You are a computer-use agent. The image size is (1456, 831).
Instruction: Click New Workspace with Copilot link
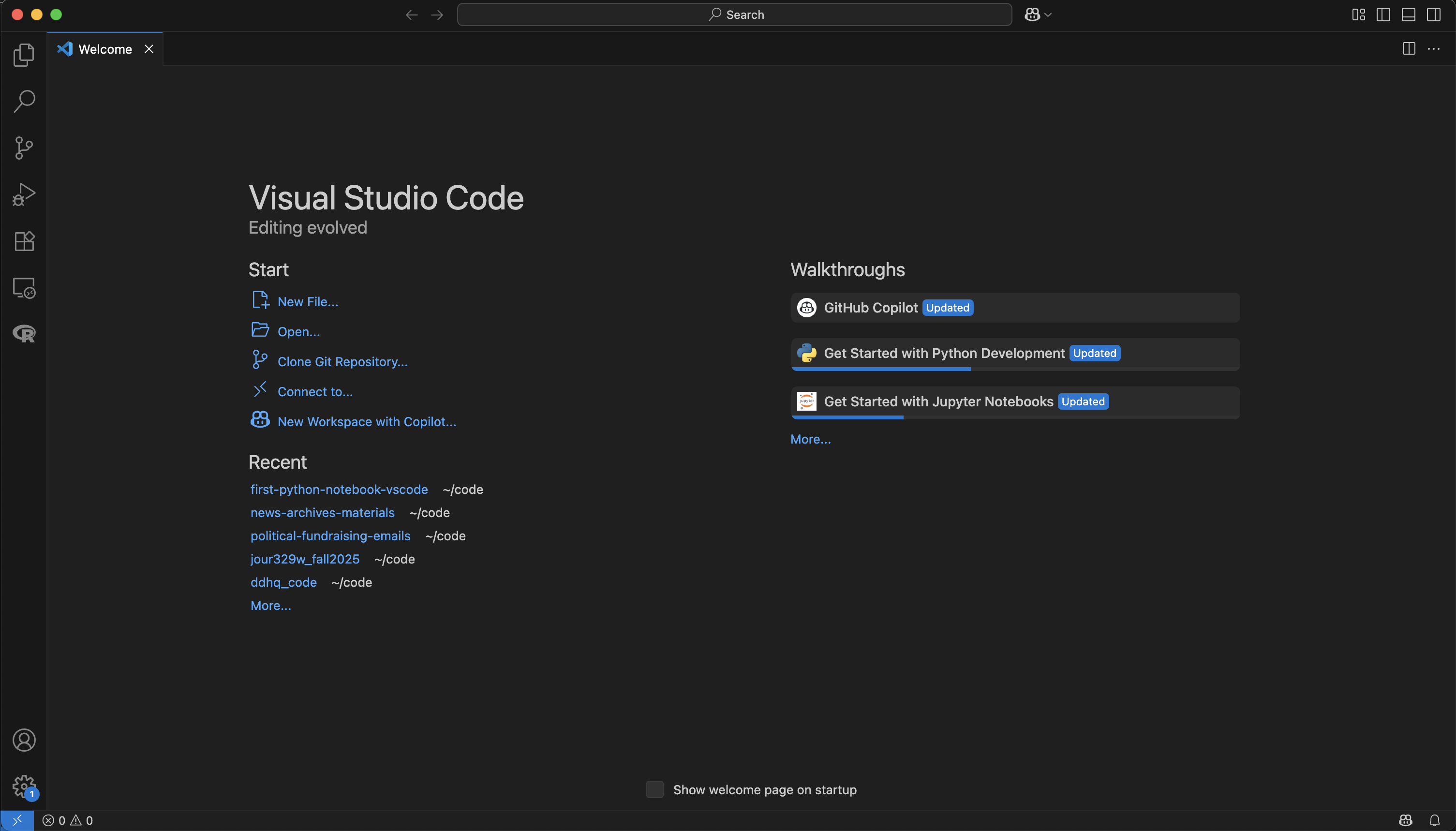pos(367,422)
